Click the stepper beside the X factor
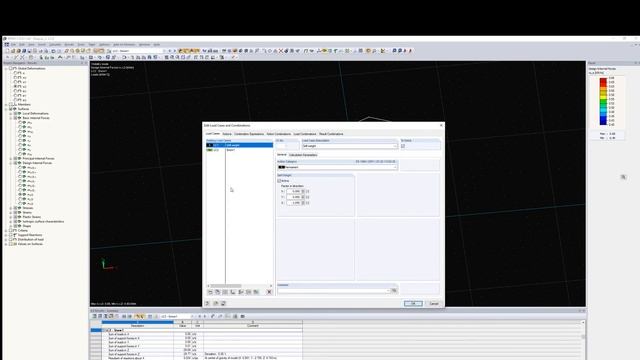Viewport: 640px width, 360px height. pyautogui.click(x=303, y=191)
